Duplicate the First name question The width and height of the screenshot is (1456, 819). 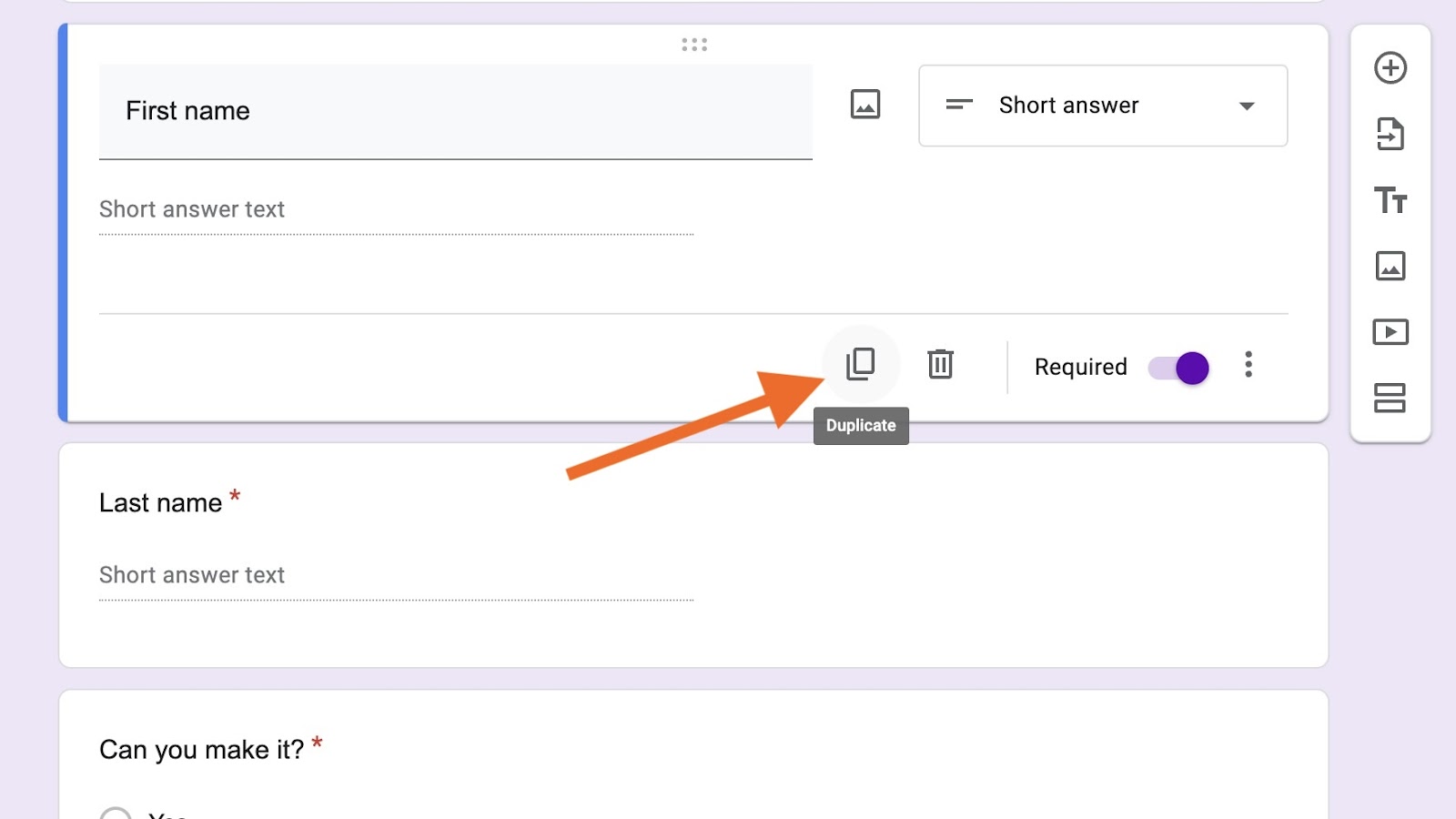pos(860,364)
